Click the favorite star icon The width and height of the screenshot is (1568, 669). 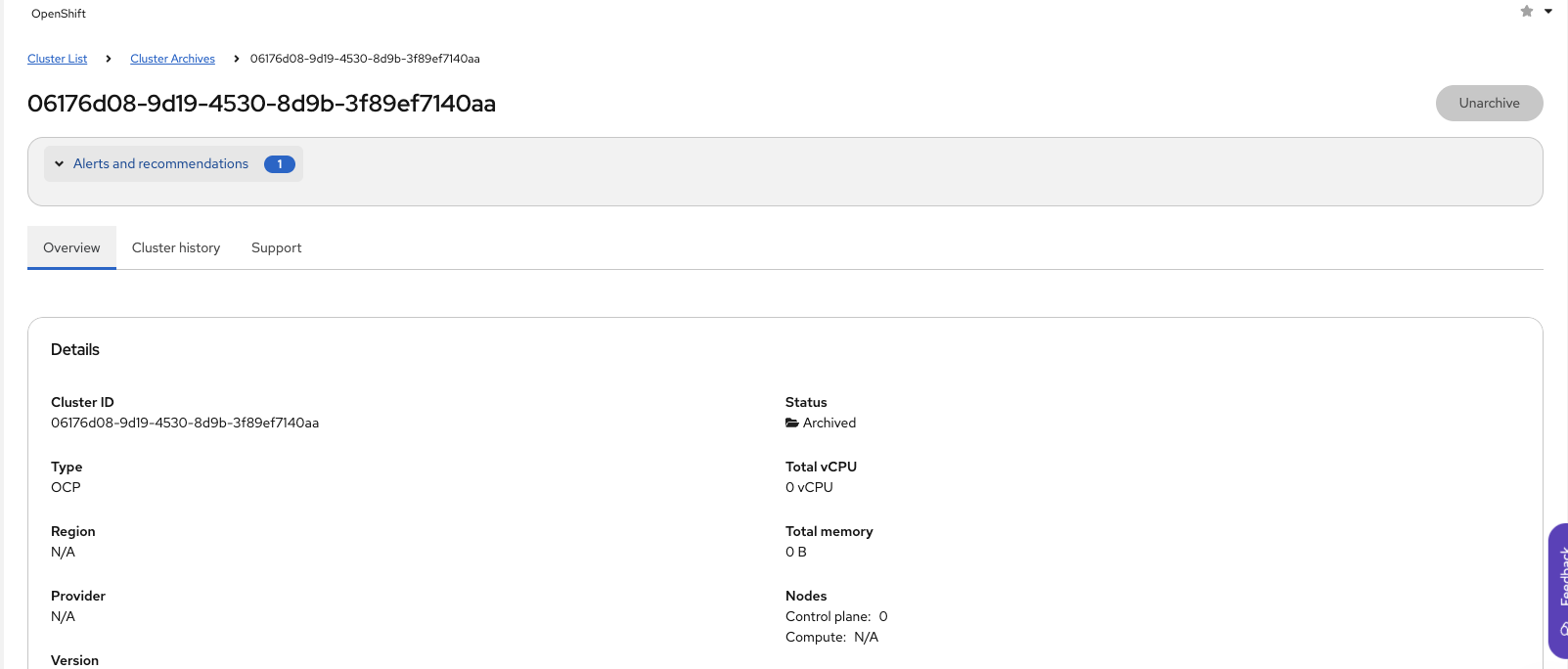pyautogui.click(x=1526, y=12)
